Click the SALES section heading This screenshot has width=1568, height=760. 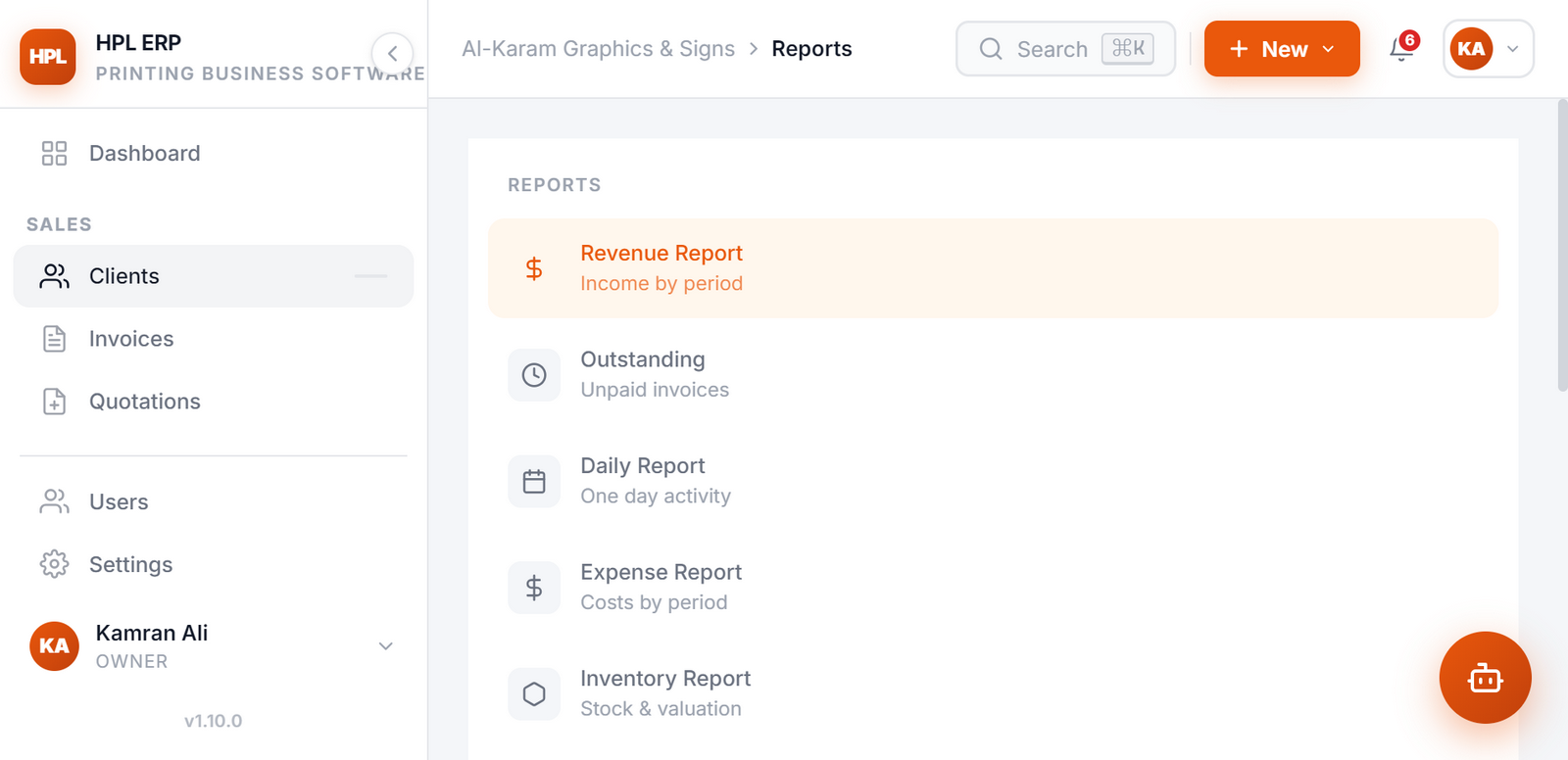[x=59, y=224]
